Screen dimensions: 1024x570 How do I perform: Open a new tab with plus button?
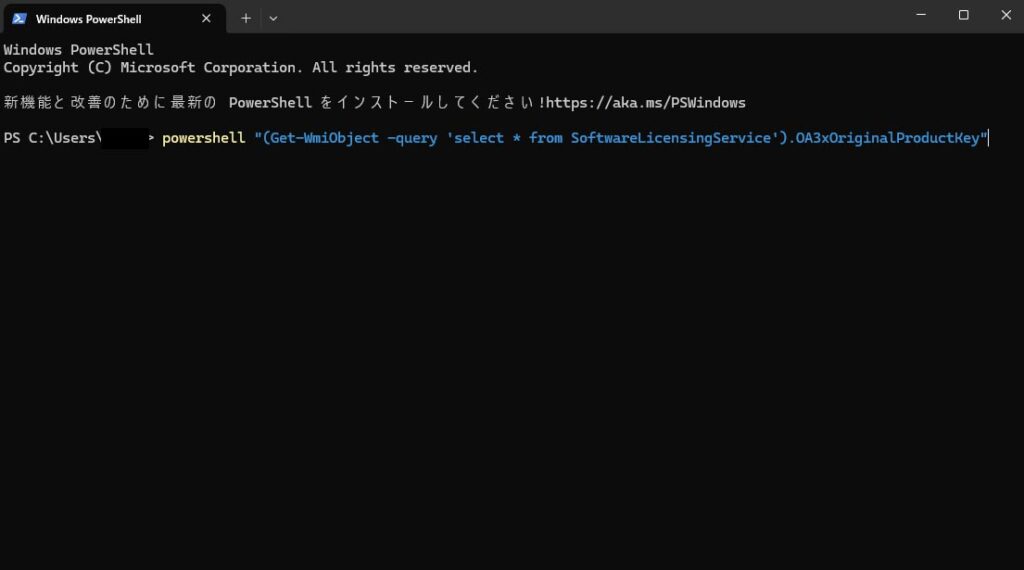(246, 18)
